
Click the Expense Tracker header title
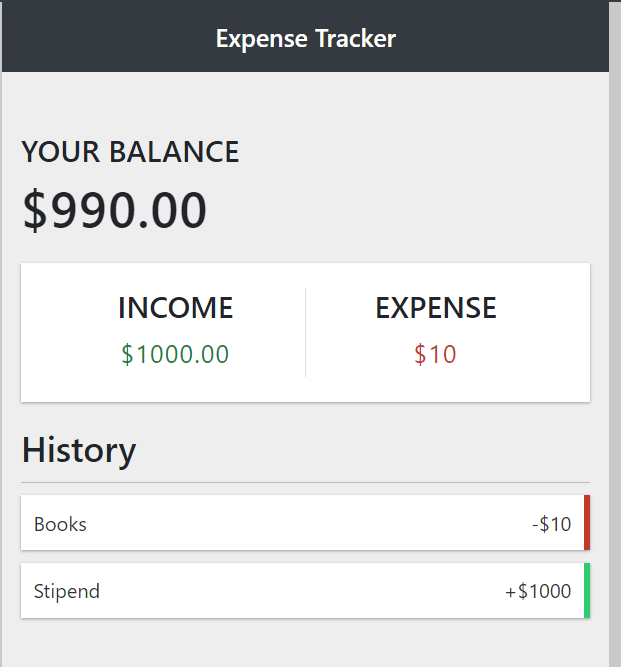click(x=305, y=39)
